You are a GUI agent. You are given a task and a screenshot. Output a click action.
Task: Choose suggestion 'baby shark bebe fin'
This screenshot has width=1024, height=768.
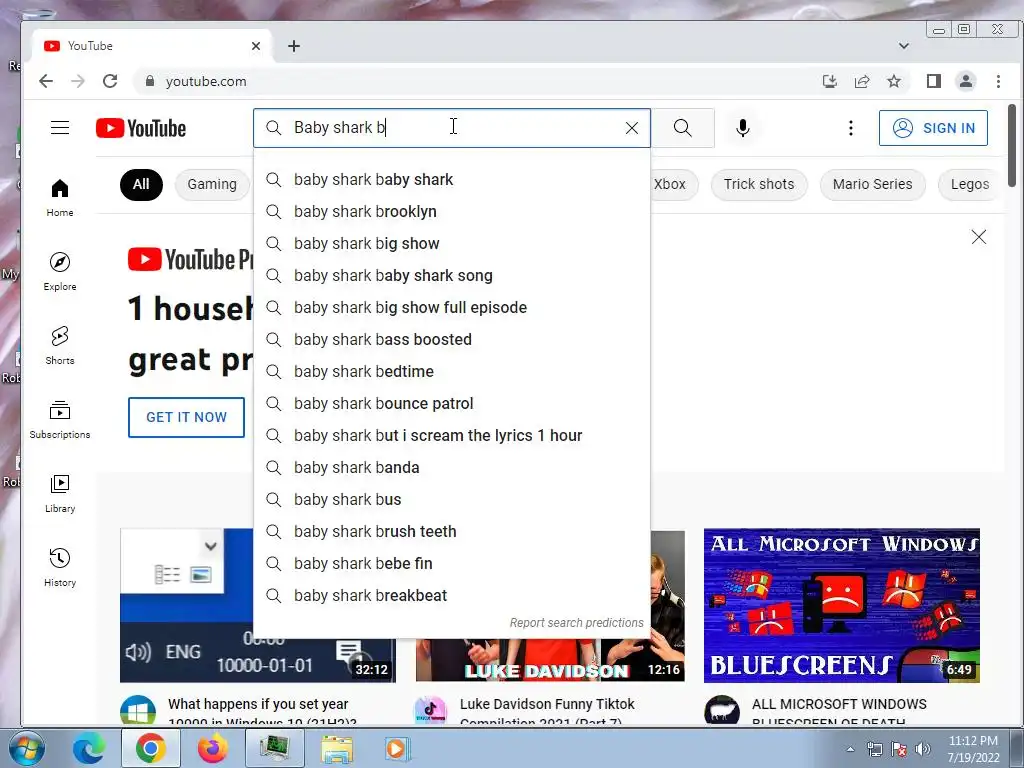pyautogui.click(x=452, y=564)
